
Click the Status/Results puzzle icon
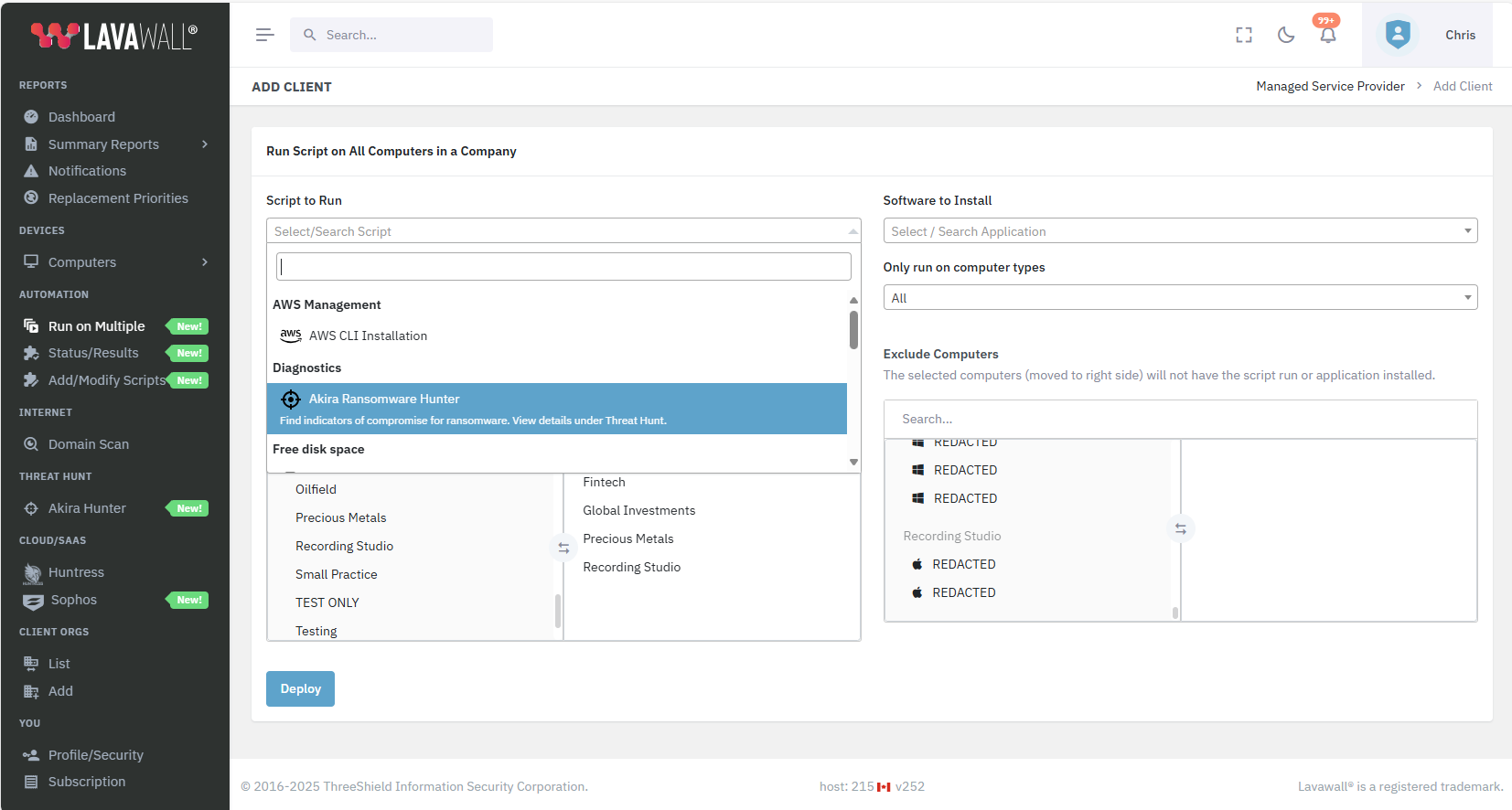(31, 353)
